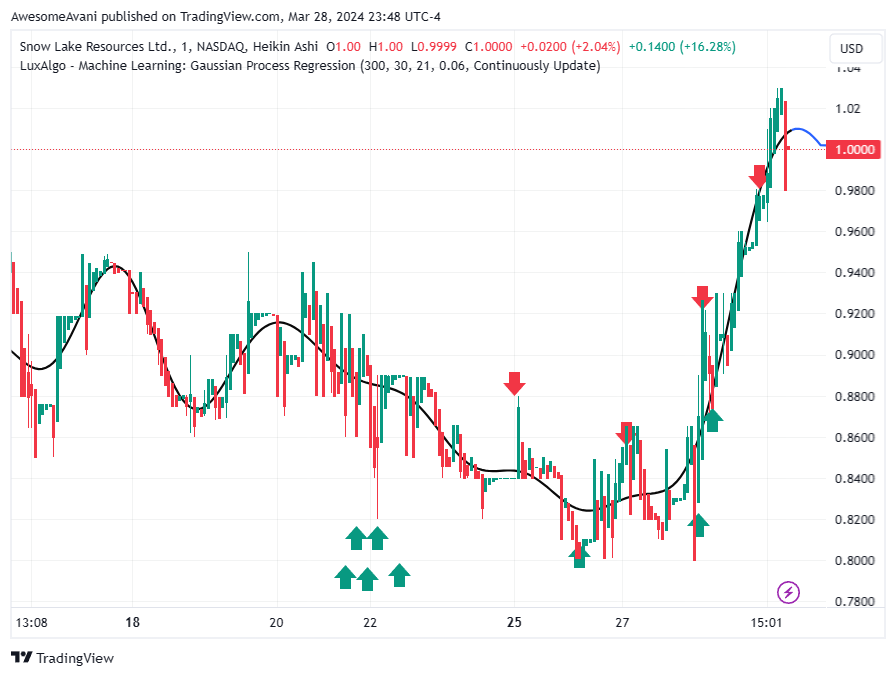Click the 27 date label on time axis
896x677 pixels.
(x=622, y=622)
